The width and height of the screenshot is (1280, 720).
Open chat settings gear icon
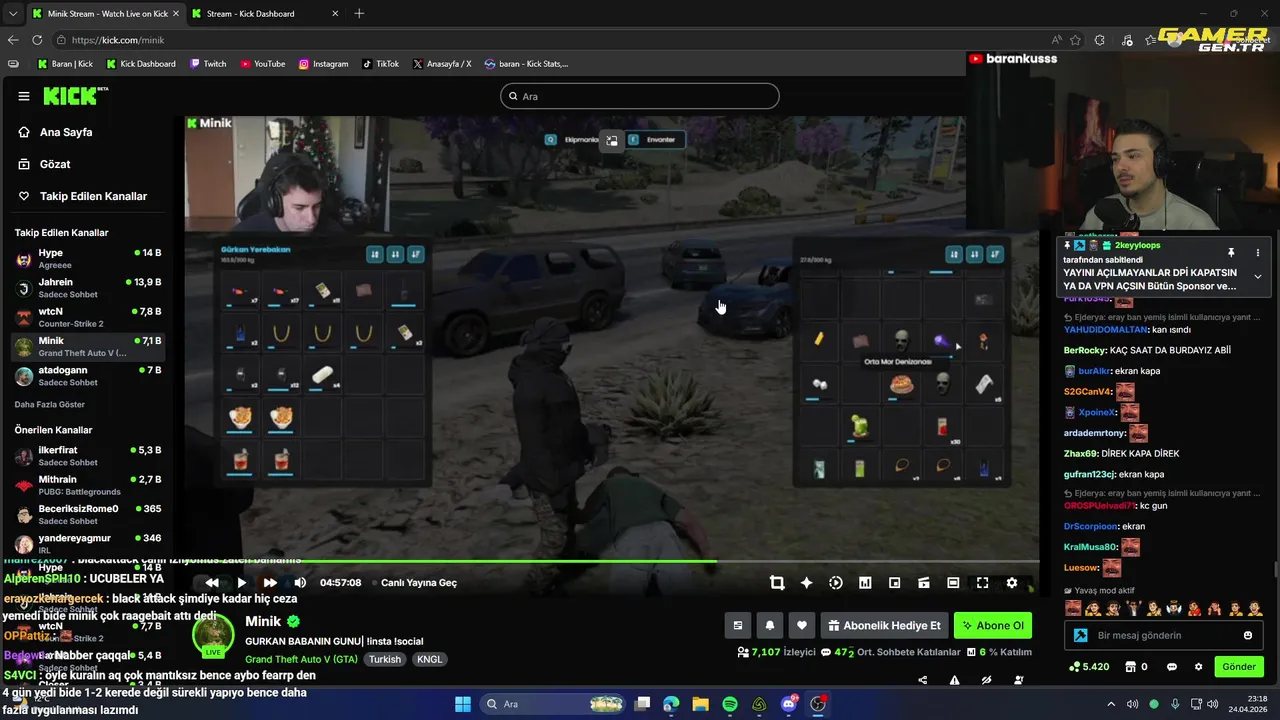[x=1198, y=666]
